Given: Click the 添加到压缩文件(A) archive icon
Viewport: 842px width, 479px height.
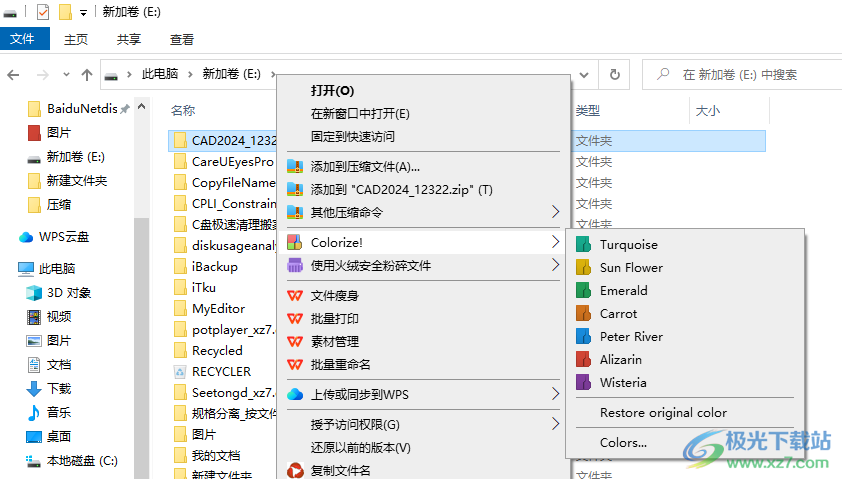Looking at the screenshot, I should tap(294, 166).
